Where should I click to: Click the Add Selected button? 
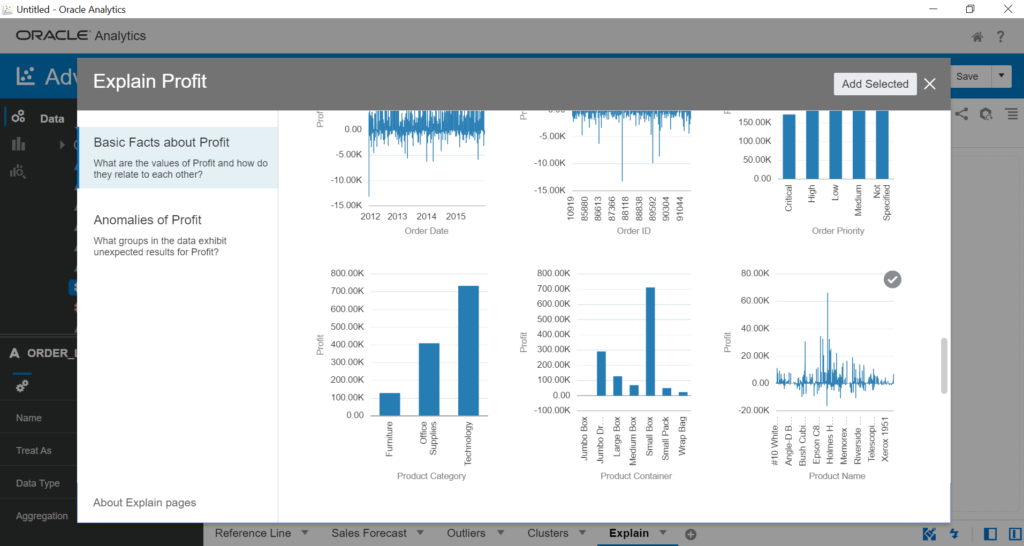pos(875,84)
